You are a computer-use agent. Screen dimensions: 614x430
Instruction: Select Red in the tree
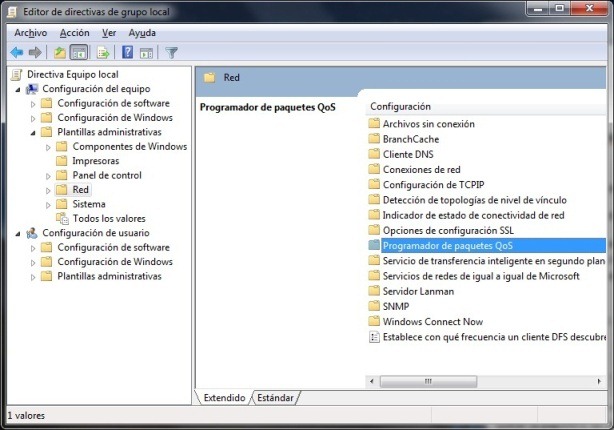tap(81, 190)
